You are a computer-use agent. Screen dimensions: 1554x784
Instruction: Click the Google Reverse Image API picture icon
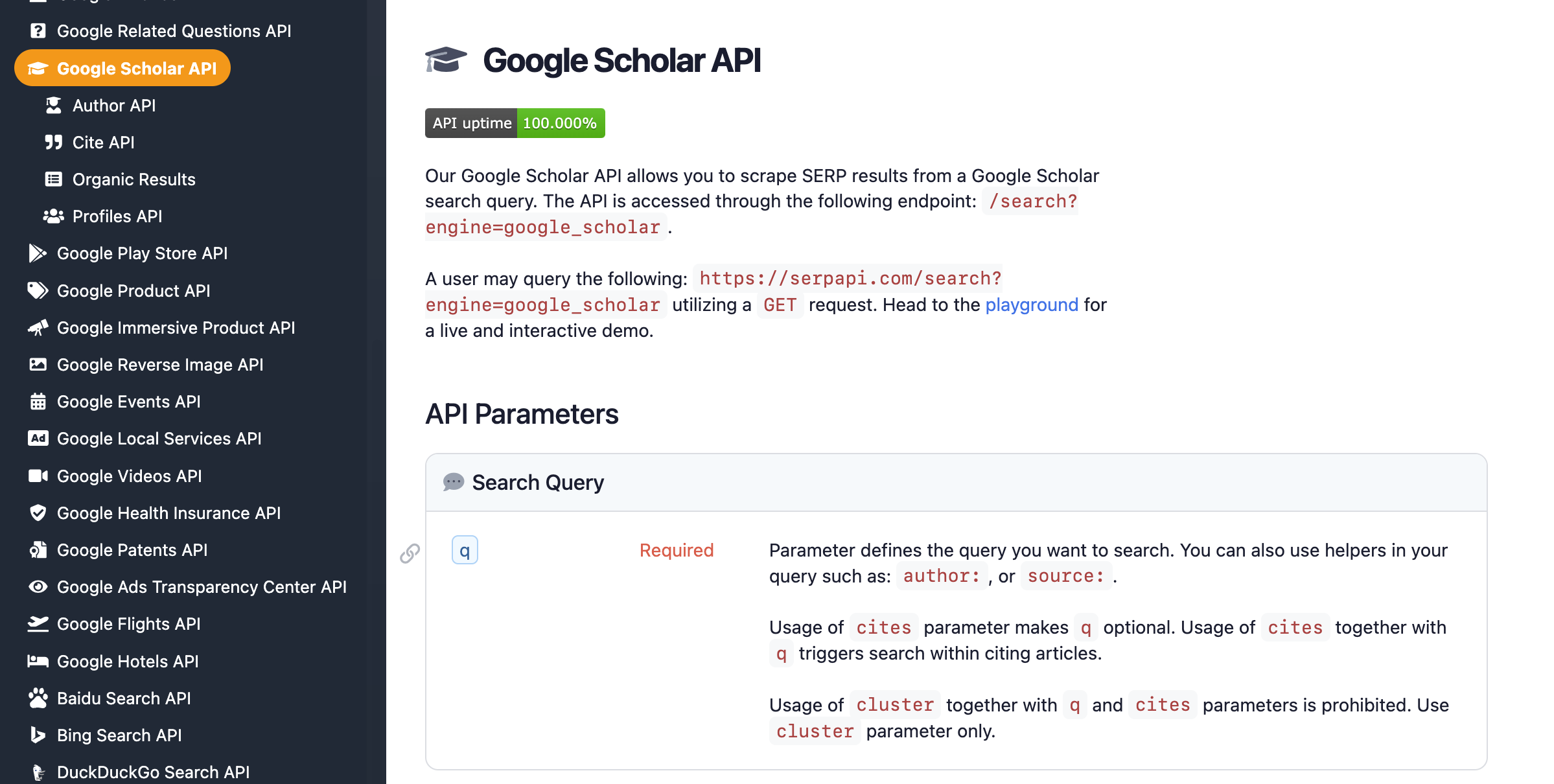click(x=38, y=364)
